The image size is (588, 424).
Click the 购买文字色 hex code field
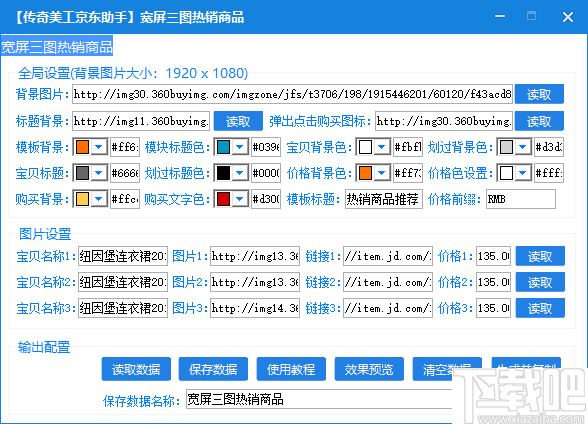pyautogui.click(x=266, y=199)
